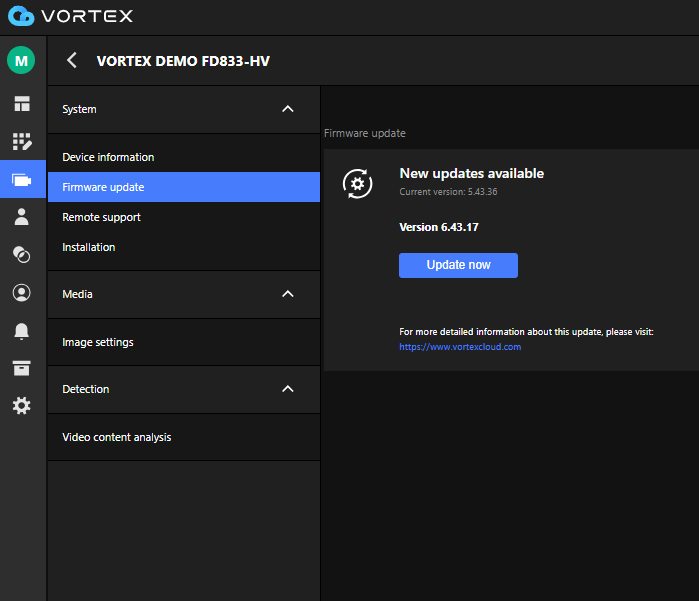Open the person users icon
Viewport: 699px width, 601px height.
21,217
